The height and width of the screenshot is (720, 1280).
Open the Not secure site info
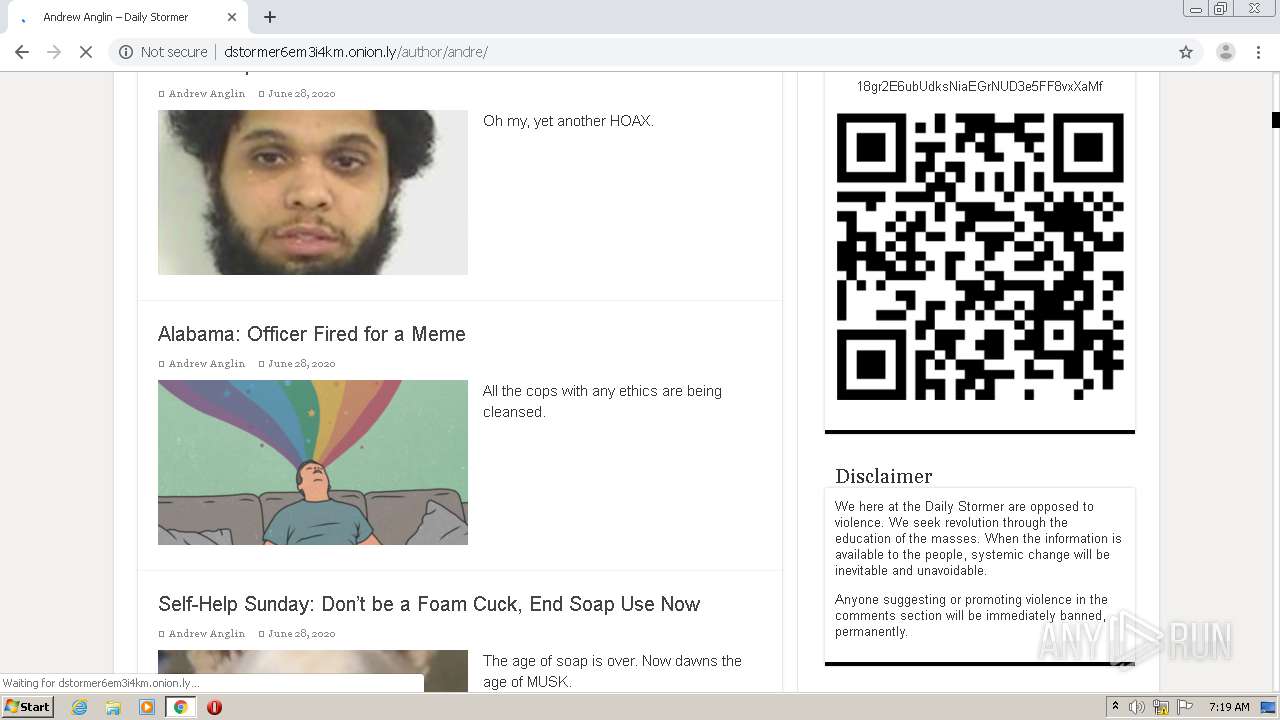pyautogui.click(x=163, y=52)
